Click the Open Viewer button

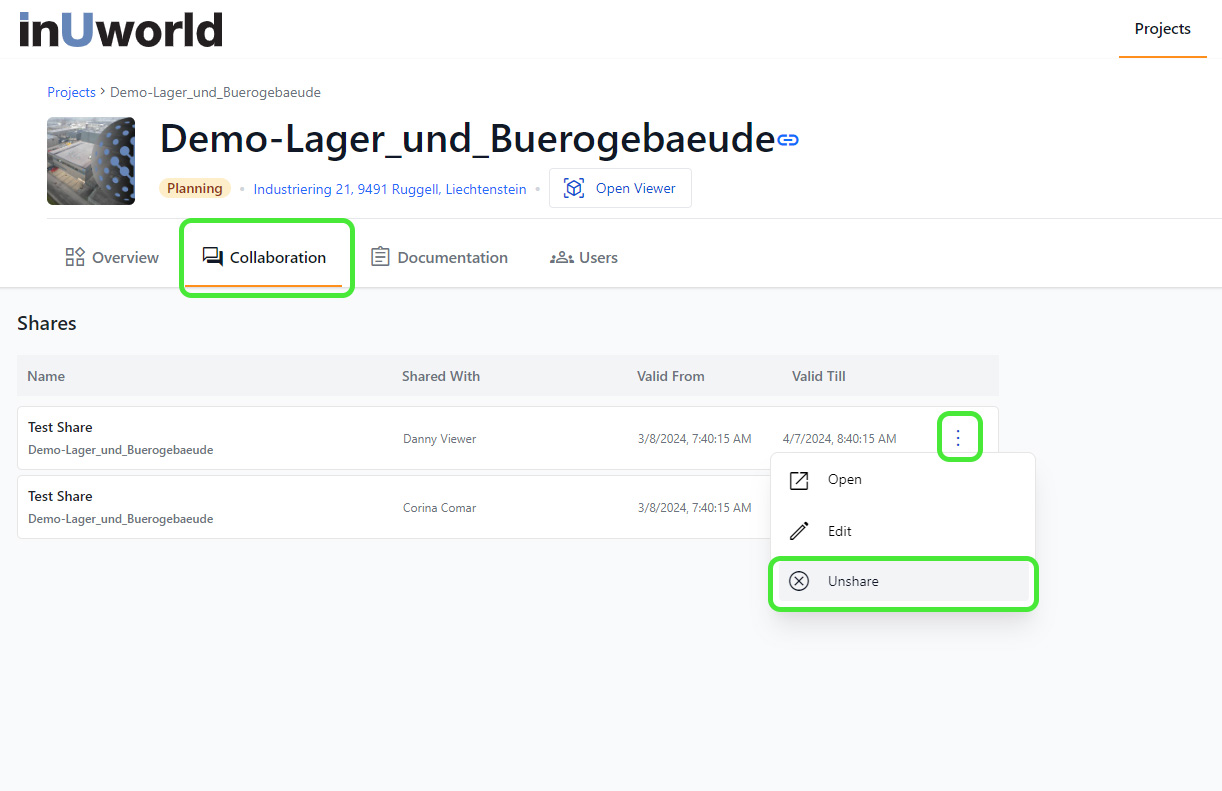click(620, 188)
